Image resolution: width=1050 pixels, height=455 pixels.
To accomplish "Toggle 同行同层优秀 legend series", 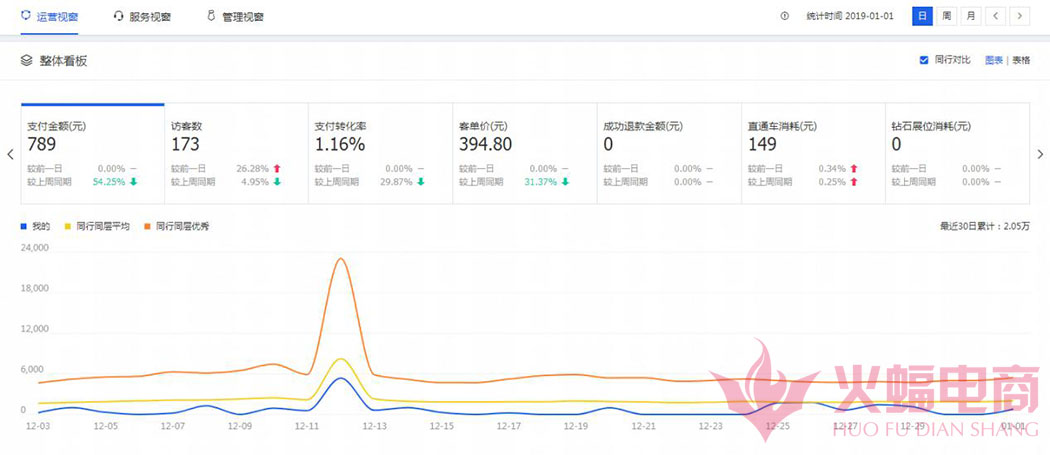I will point(176,227).
